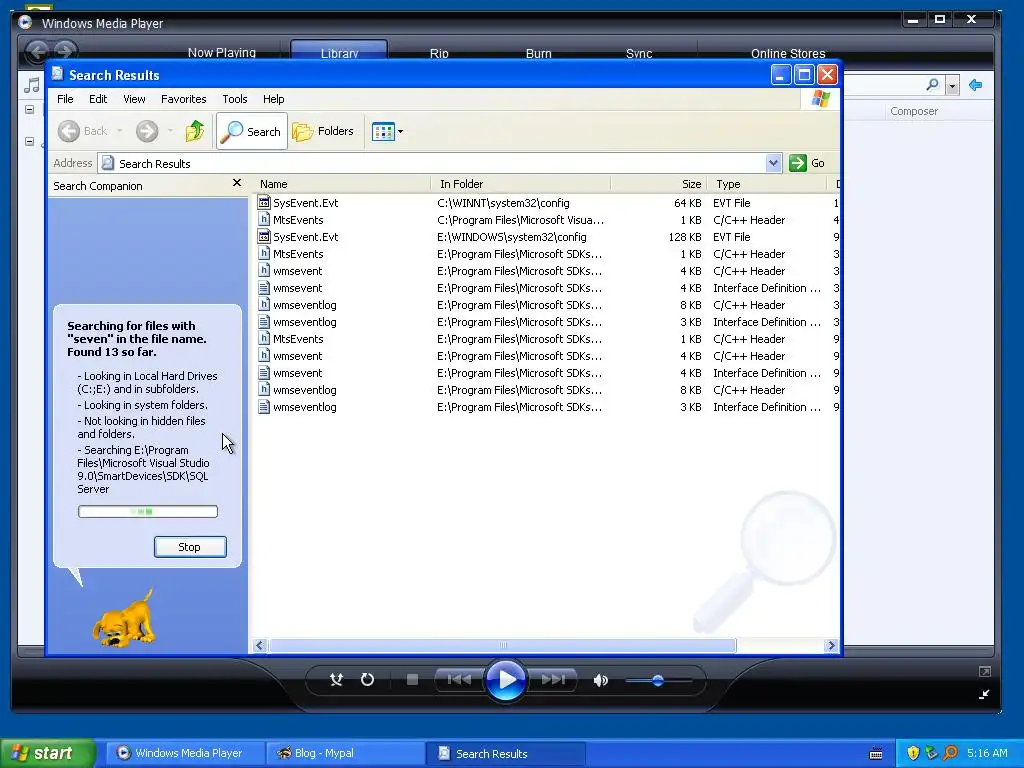This screenshot has width=1024, height=768.
Task: Click the Media Player full-screen view icon
Action: (985, 671)
